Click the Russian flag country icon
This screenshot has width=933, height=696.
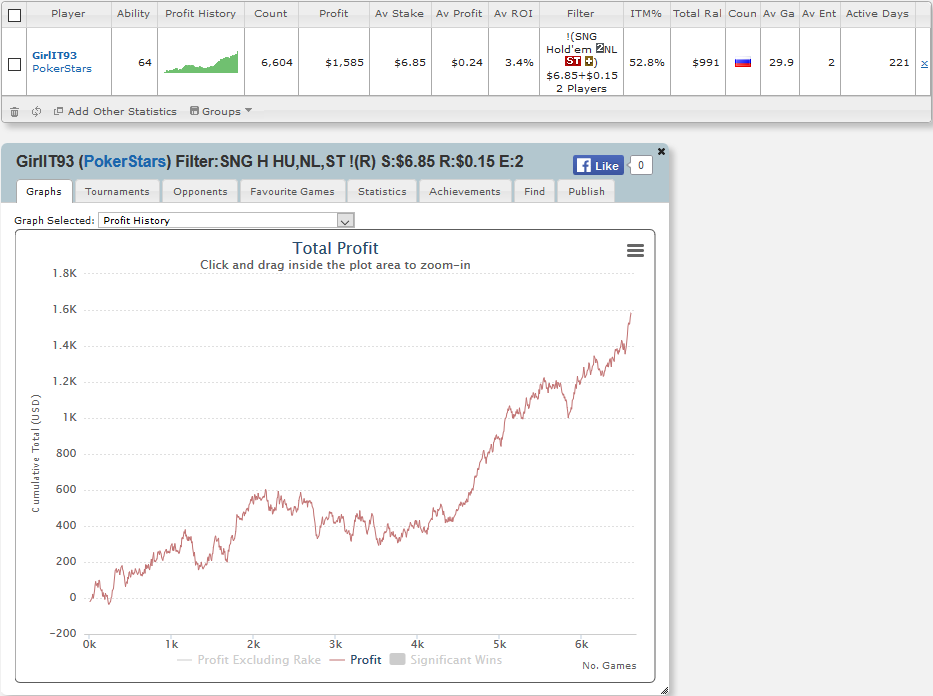coord(743,62)
